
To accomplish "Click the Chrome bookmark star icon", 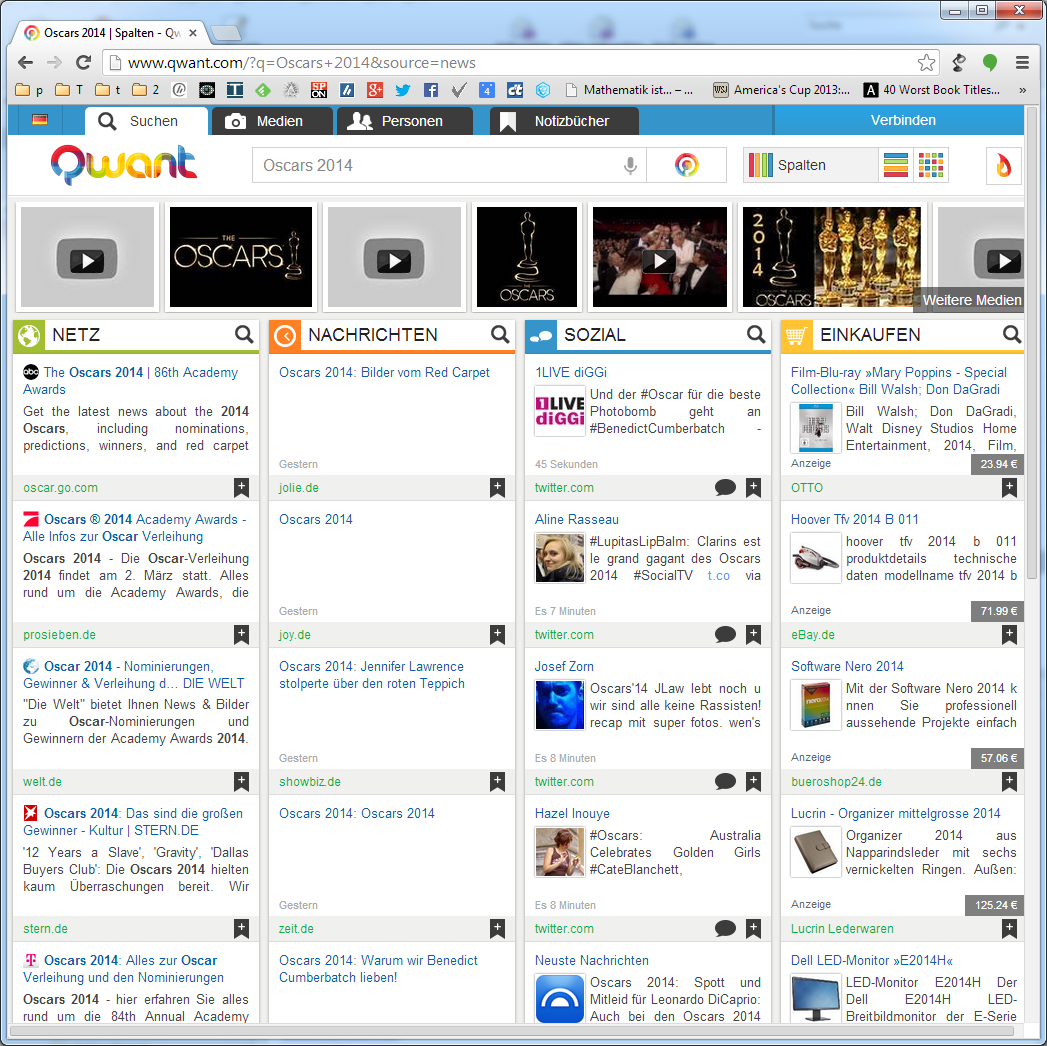I will [927, 62].
